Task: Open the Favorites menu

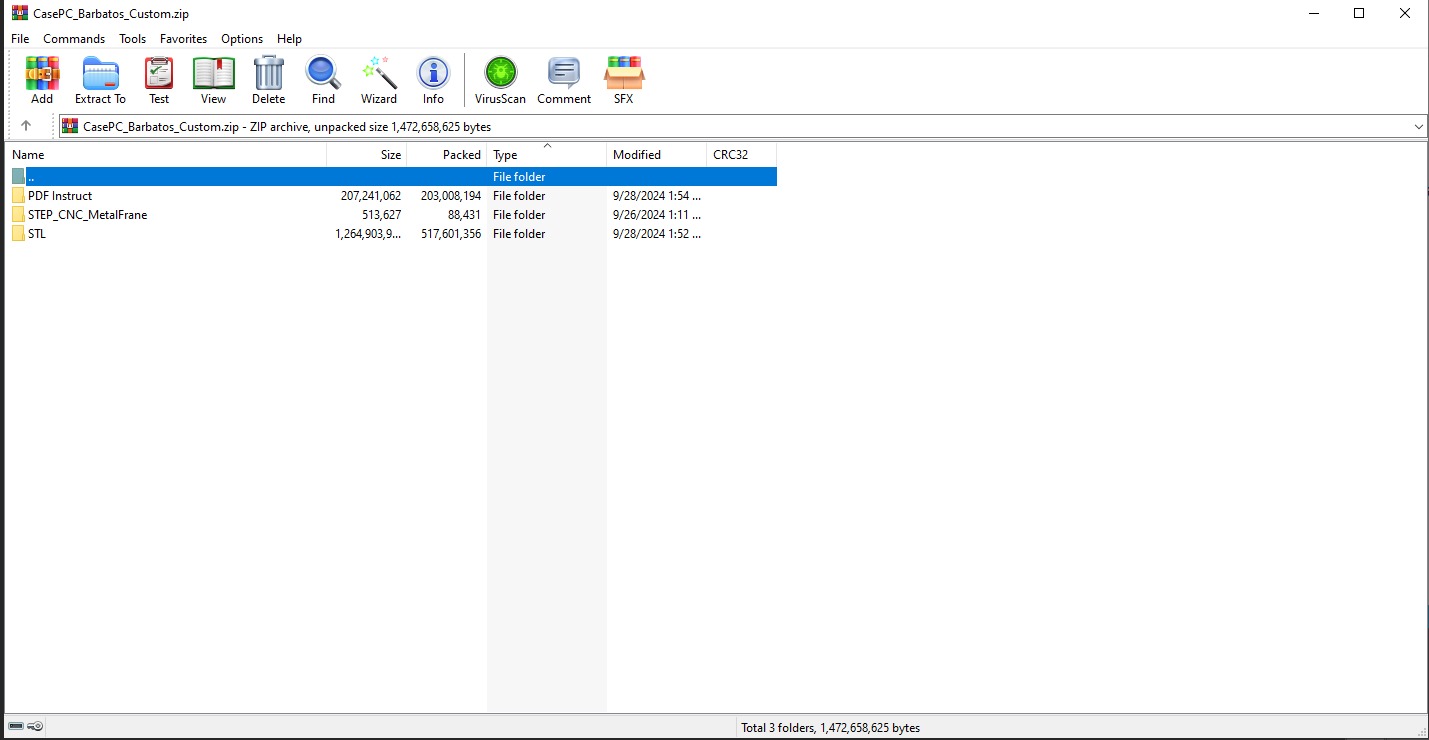Action: pos(183,39)
